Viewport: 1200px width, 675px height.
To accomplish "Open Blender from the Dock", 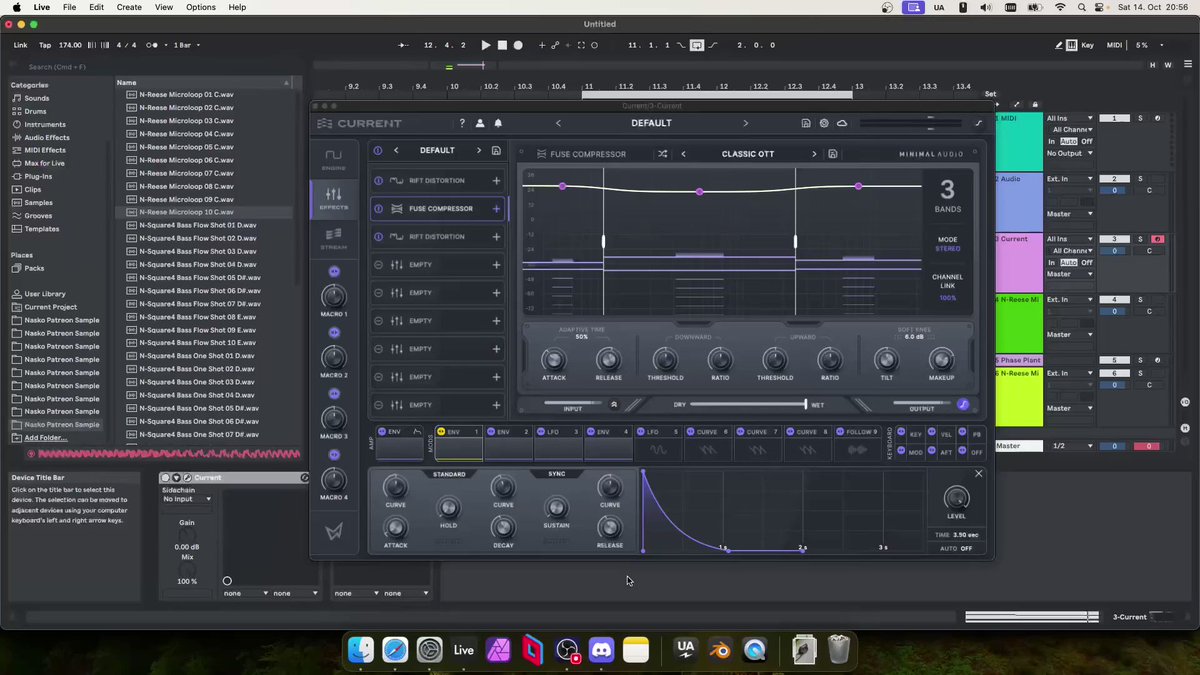I will click(x=720, y=650).
